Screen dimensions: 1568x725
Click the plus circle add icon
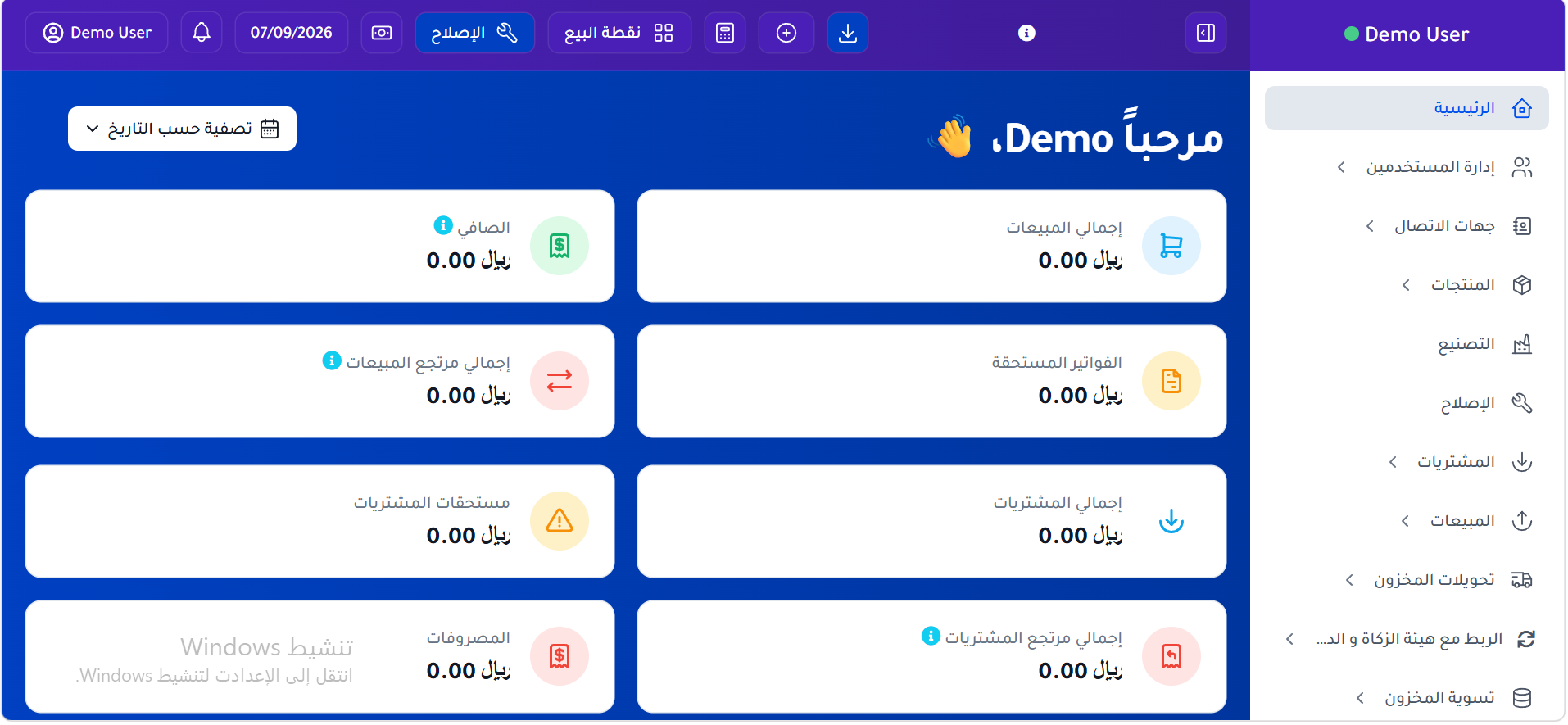786,33
